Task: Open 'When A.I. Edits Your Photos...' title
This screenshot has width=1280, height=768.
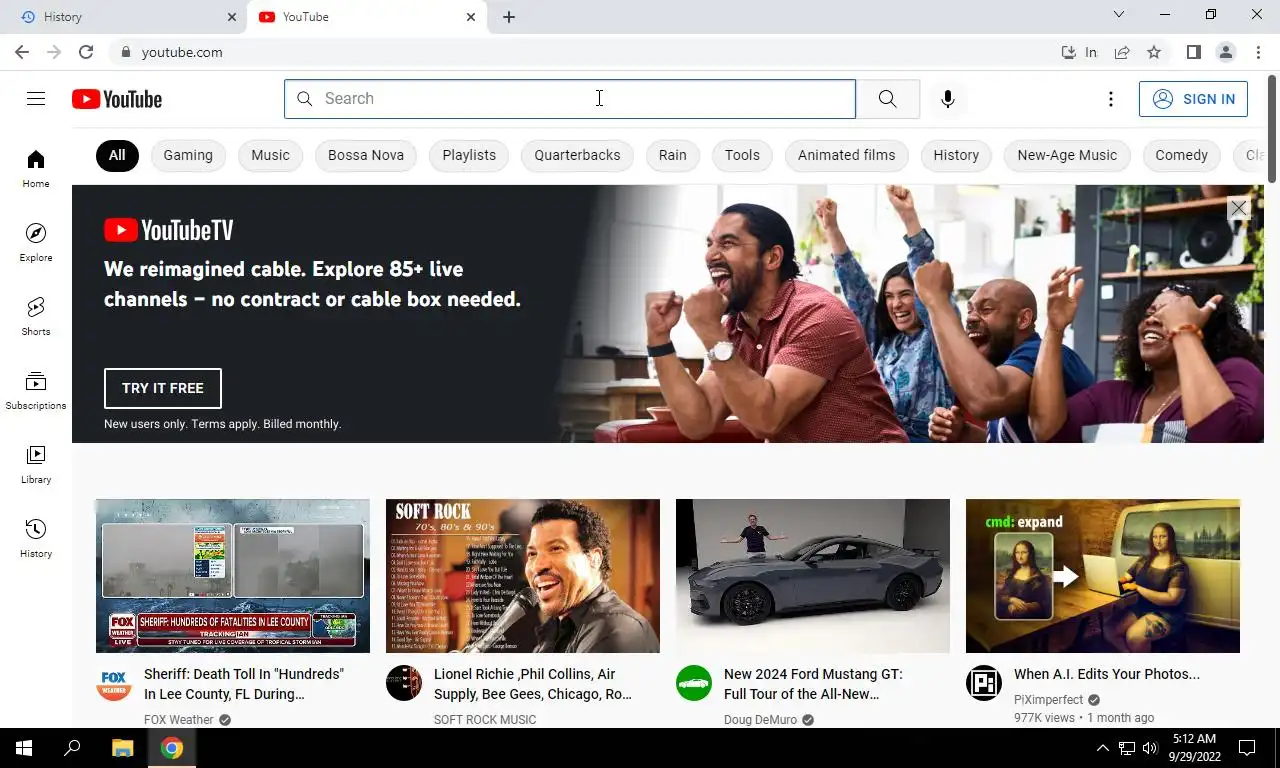Action: coord(1107,674)
